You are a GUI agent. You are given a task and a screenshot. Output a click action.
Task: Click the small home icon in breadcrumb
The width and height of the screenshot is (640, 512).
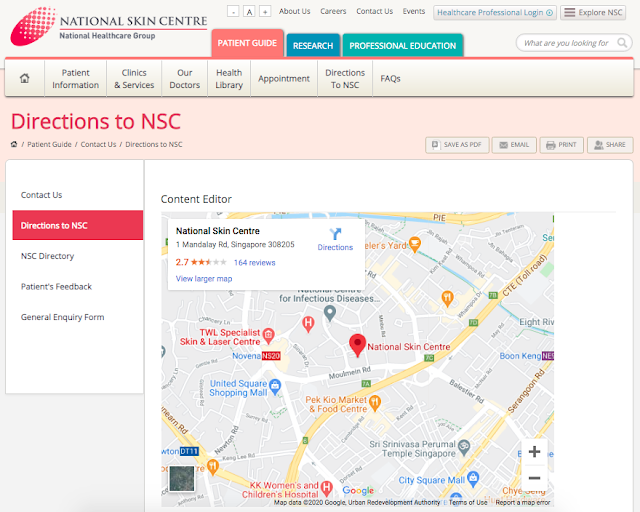pyautogui.click(x=14, y=144)
